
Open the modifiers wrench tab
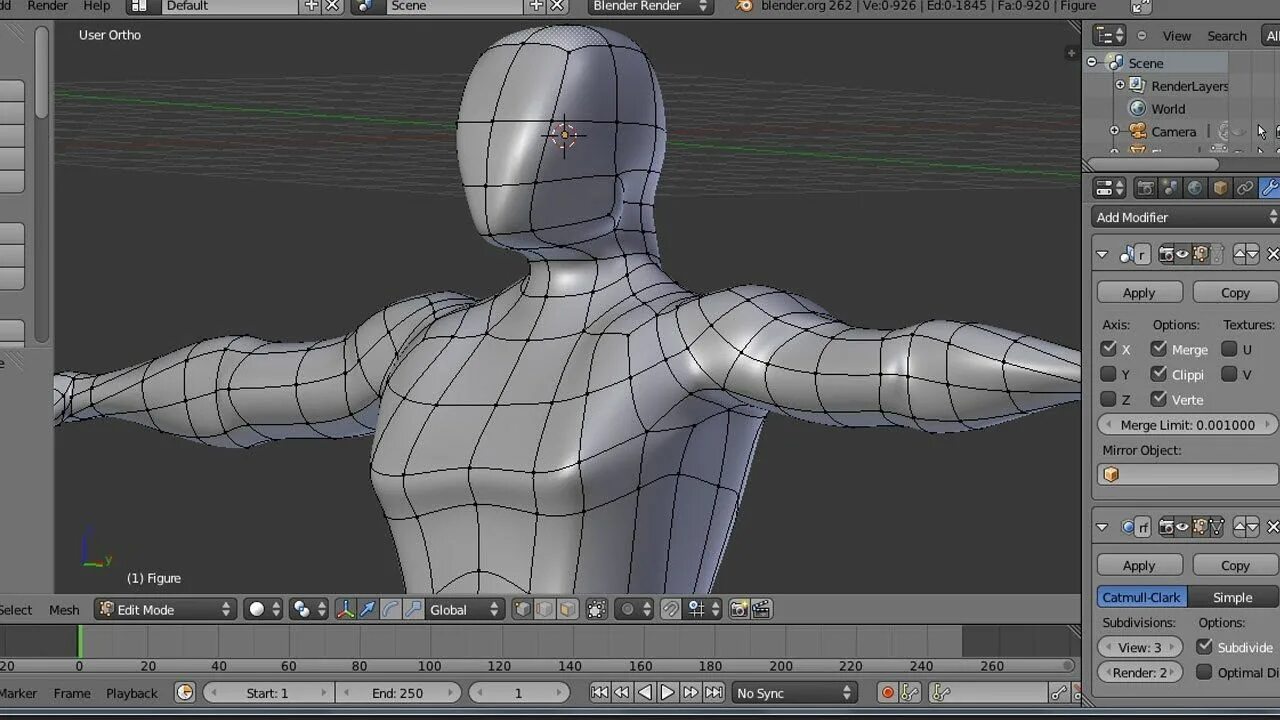tap(1268, 188)
